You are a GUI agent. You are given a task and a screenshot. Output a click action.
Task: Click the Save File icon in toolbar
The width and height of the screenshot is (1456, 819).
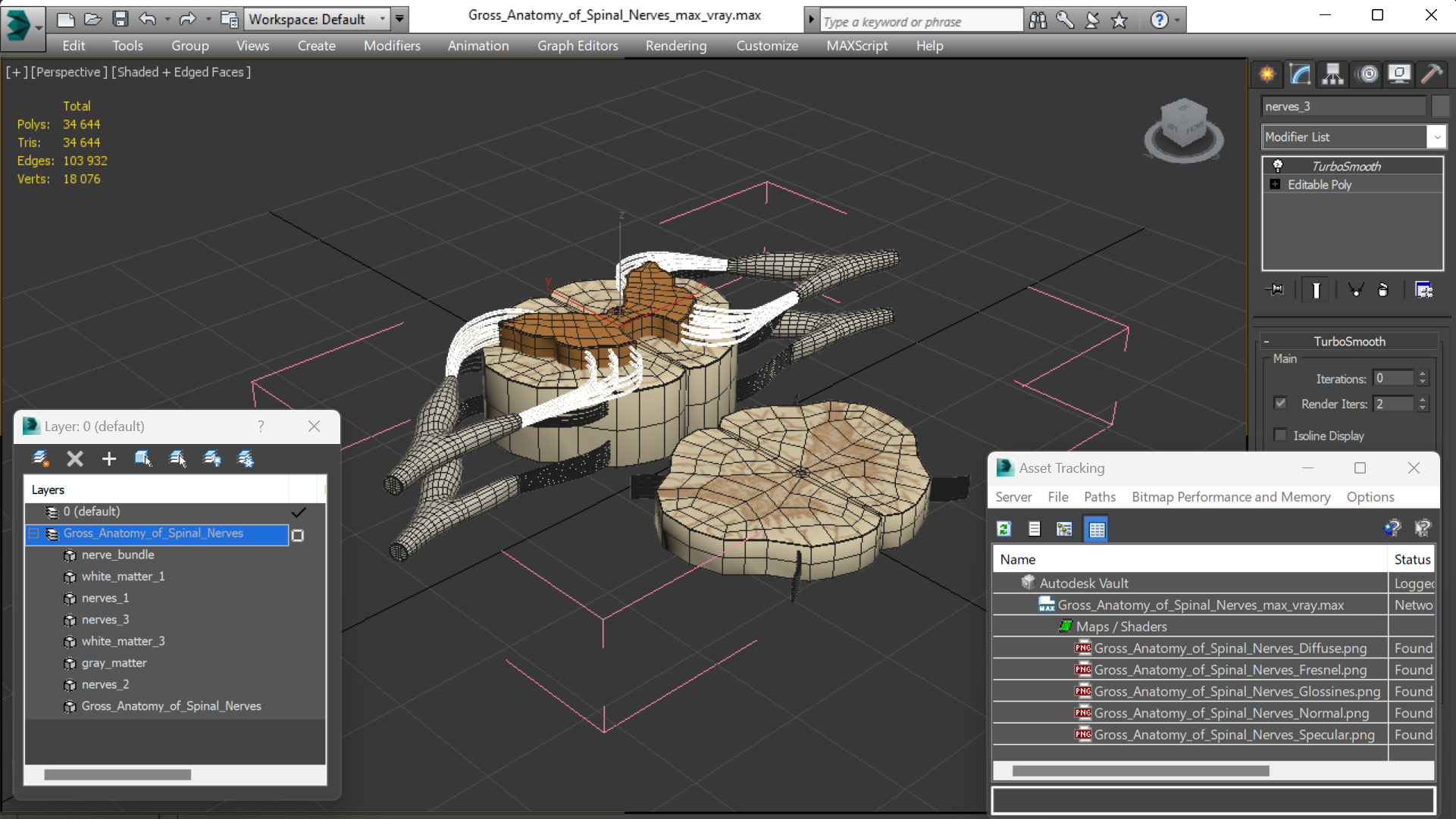(x=121, y=19)
